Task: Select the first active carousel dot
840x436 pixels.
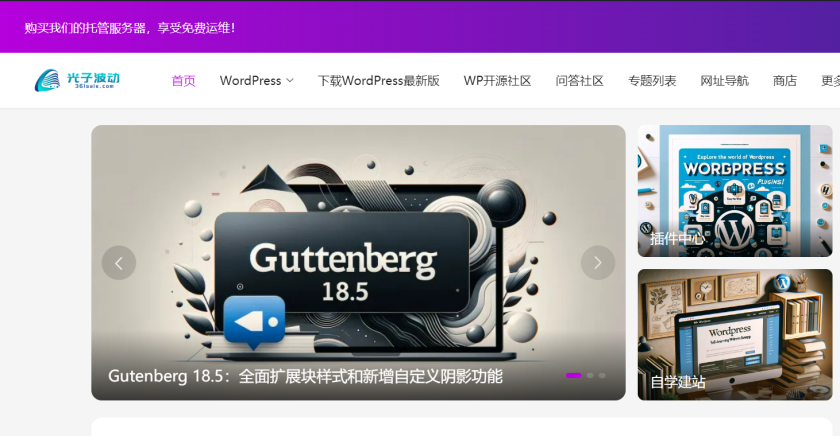Action: (x=573, y=375)
